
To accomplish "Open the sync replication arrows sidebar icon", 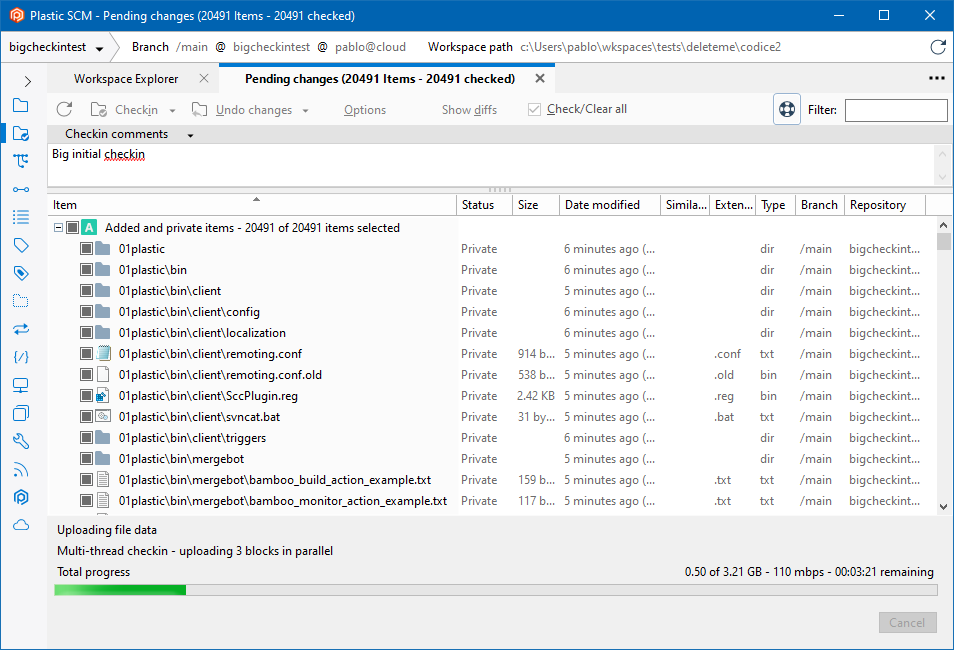I will [22, 329].
